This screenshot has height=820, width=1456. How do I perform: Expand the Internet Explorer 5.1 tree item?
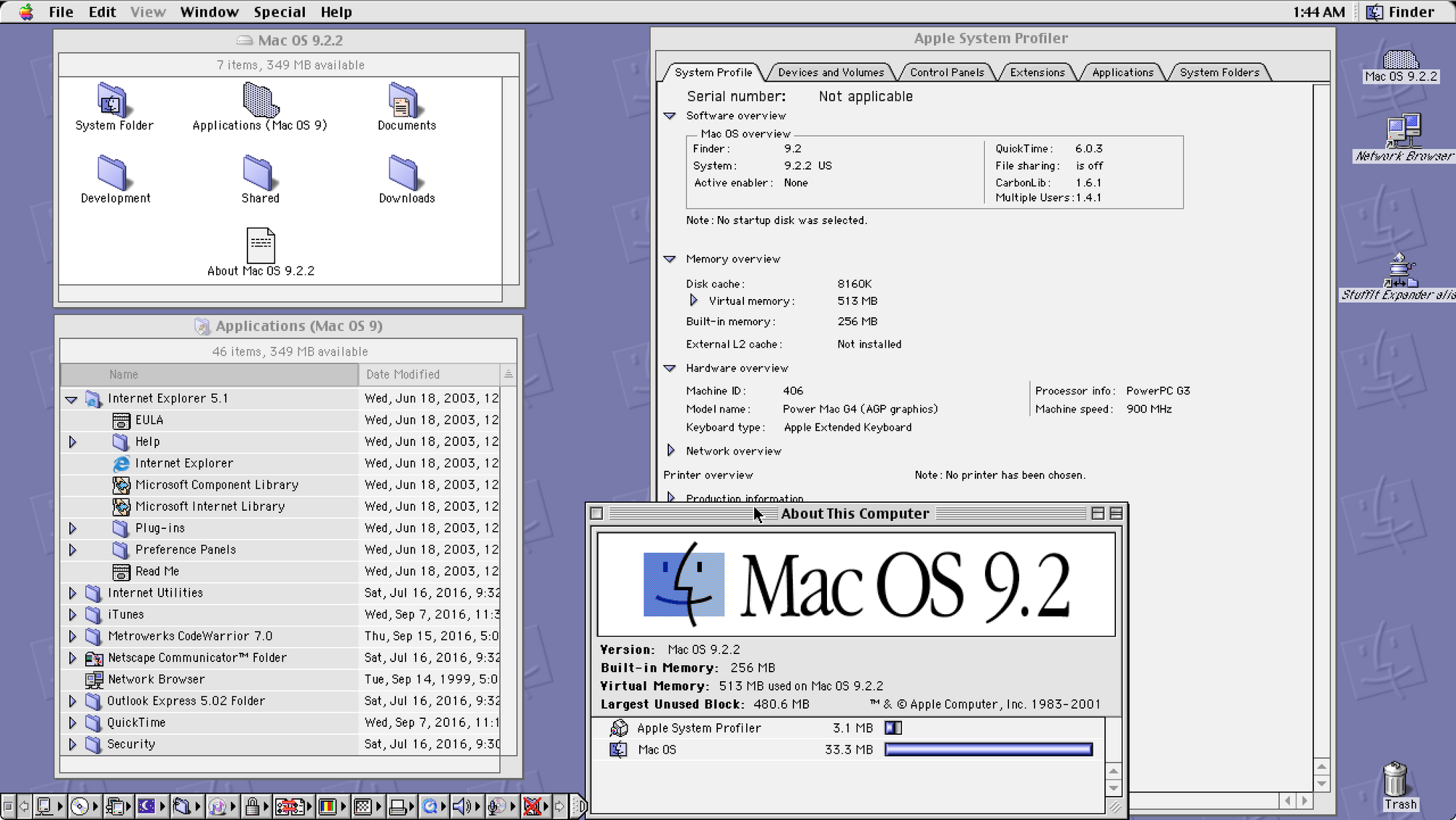pyautogui.click(x=72, y=398)
